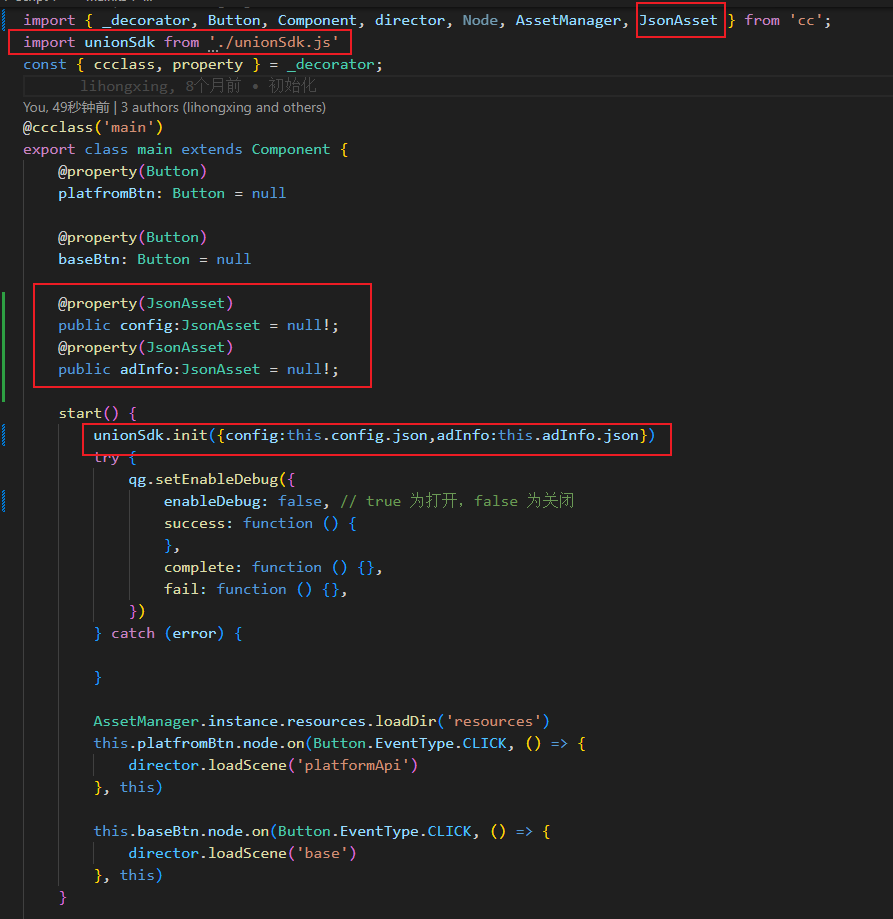Click the start() method name
Viewport: 893px width, 919px height.
[x=80, y=413]
